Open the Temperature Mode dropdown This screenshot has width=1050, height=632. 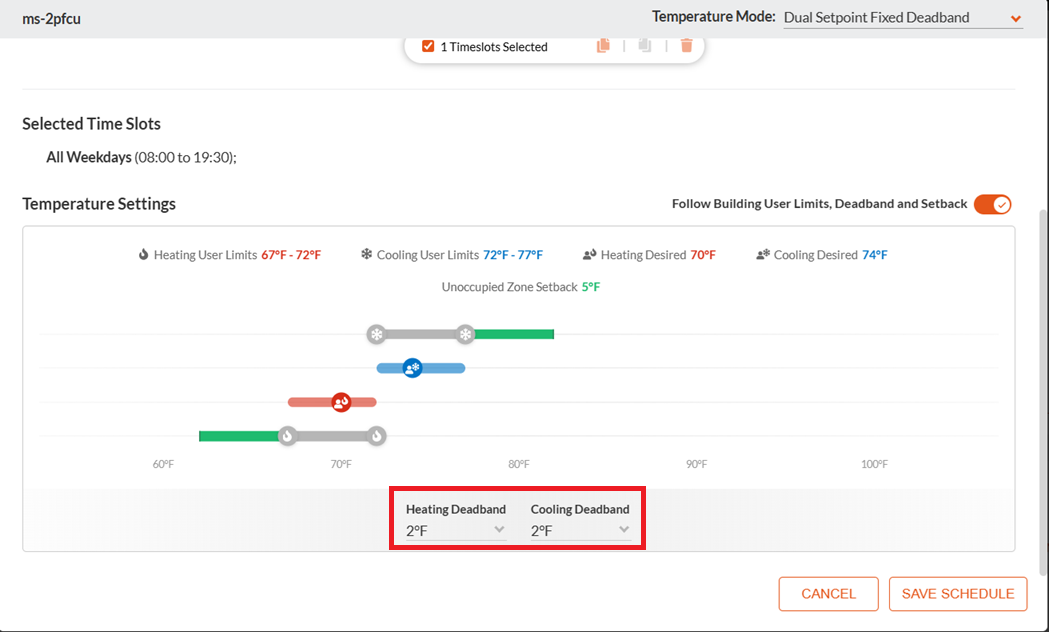[x=903, y=17]
